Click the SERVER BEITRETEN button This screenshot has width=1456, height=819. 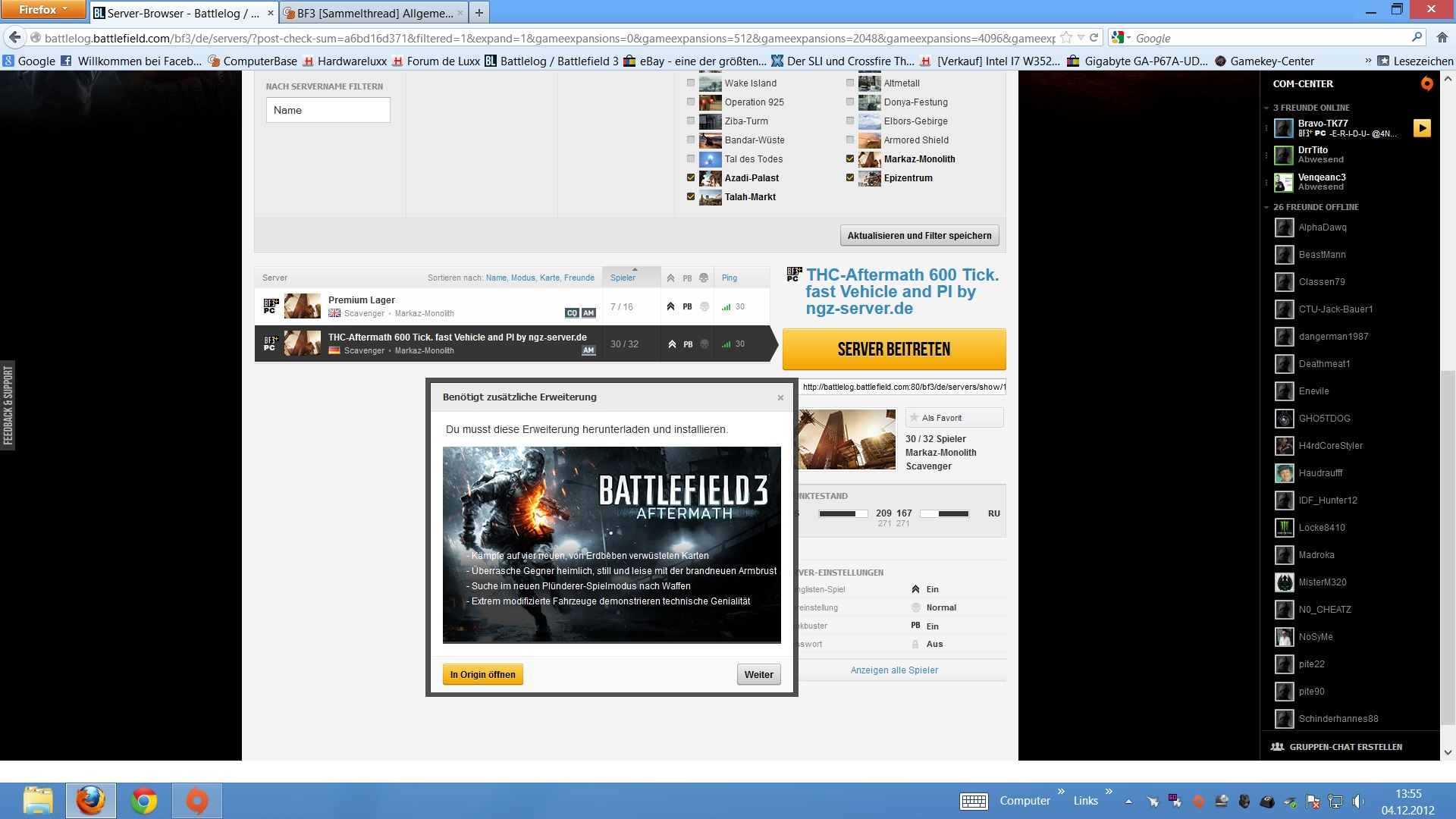894,350
